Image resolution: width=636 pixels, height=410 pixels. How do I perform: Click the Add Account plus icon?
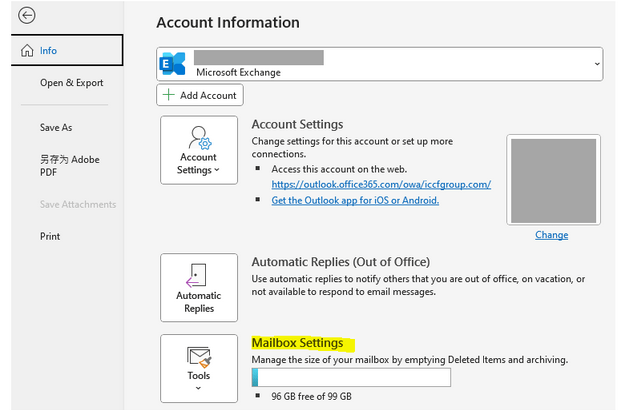pyautogui.click(x=169, y=95)
